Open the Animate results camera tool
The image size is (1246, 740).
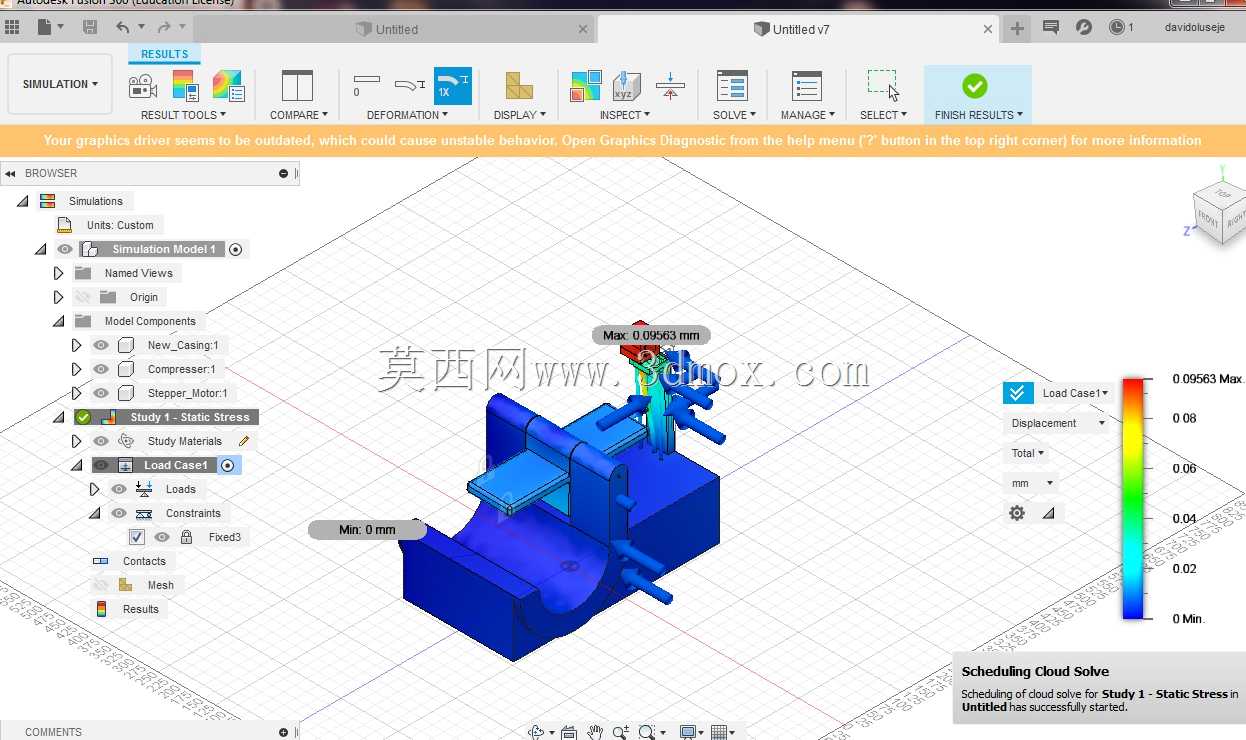pos(143,86)
